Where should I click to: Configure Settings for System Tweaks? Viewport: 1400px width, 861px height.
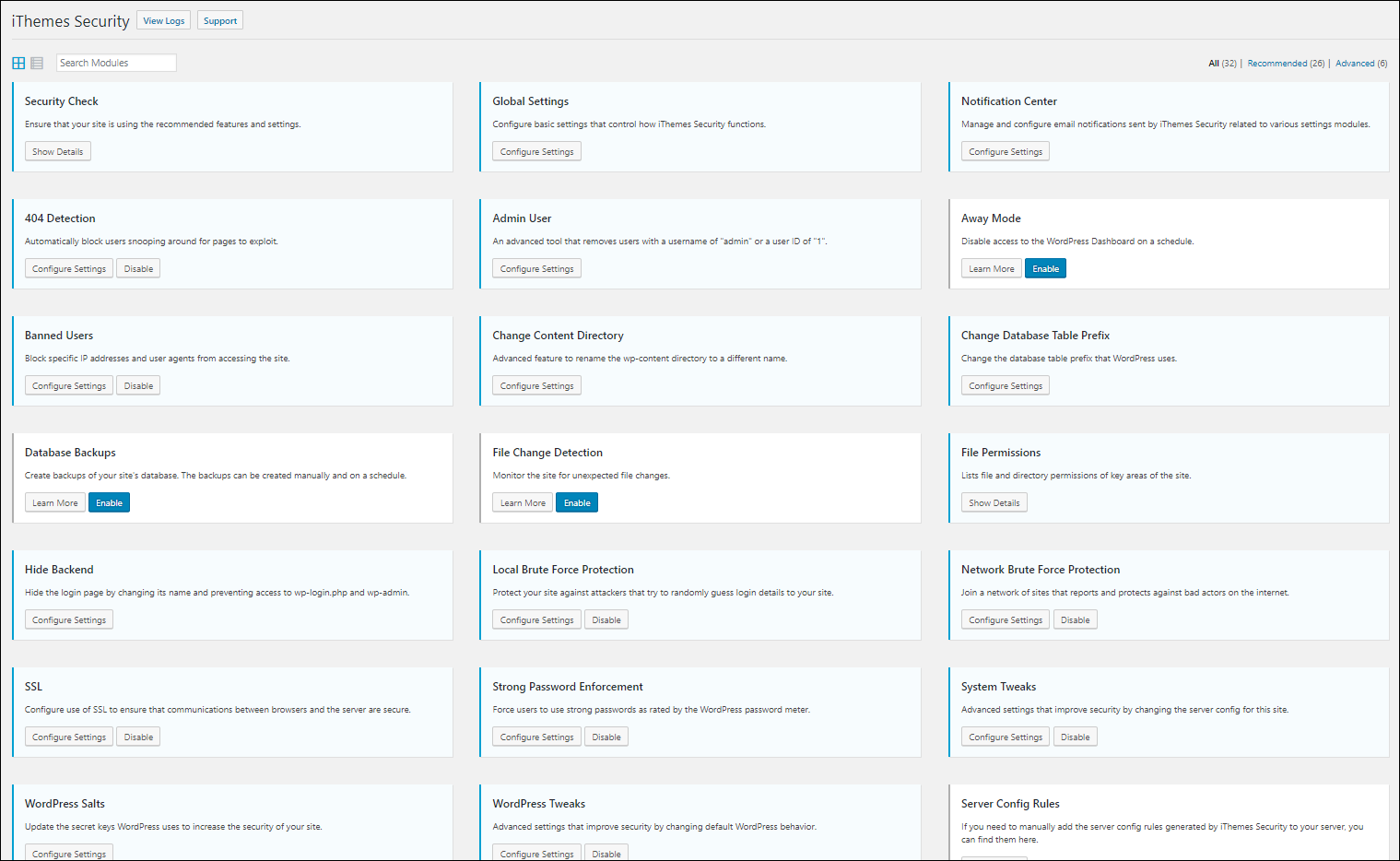[1006, 737]
